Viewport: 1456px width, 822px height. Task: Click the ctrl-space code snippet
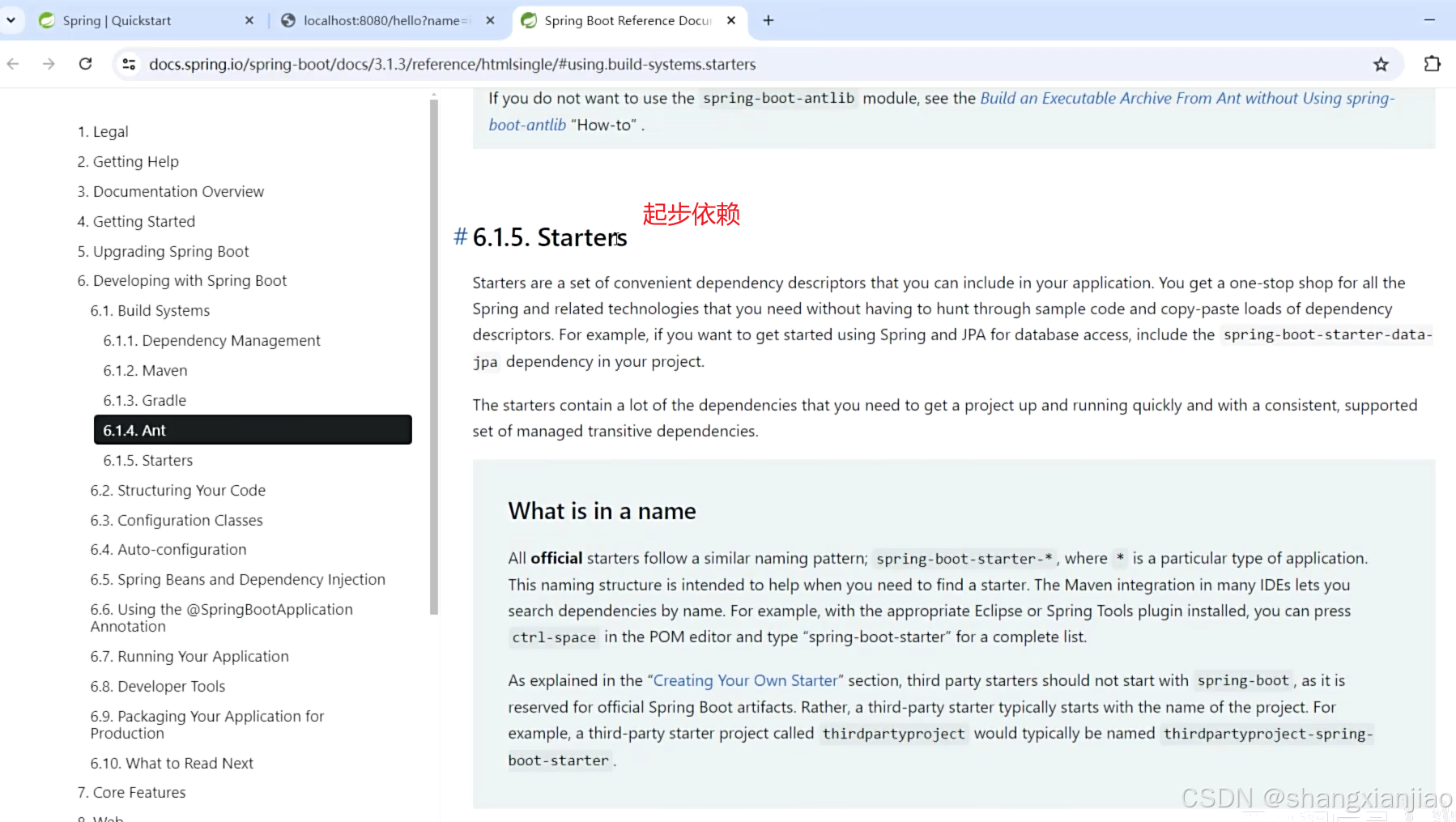[x=554, y=637]
